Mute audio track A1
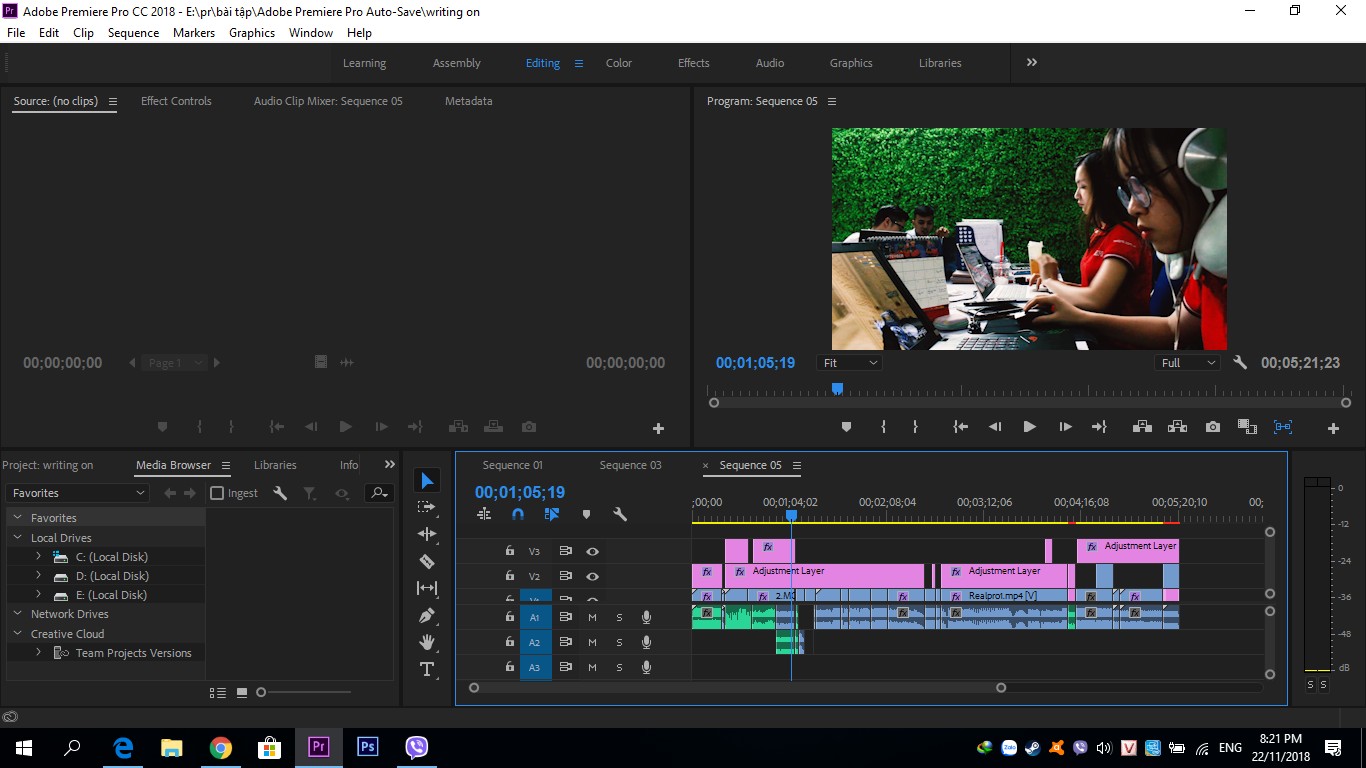 coord(592,617)
